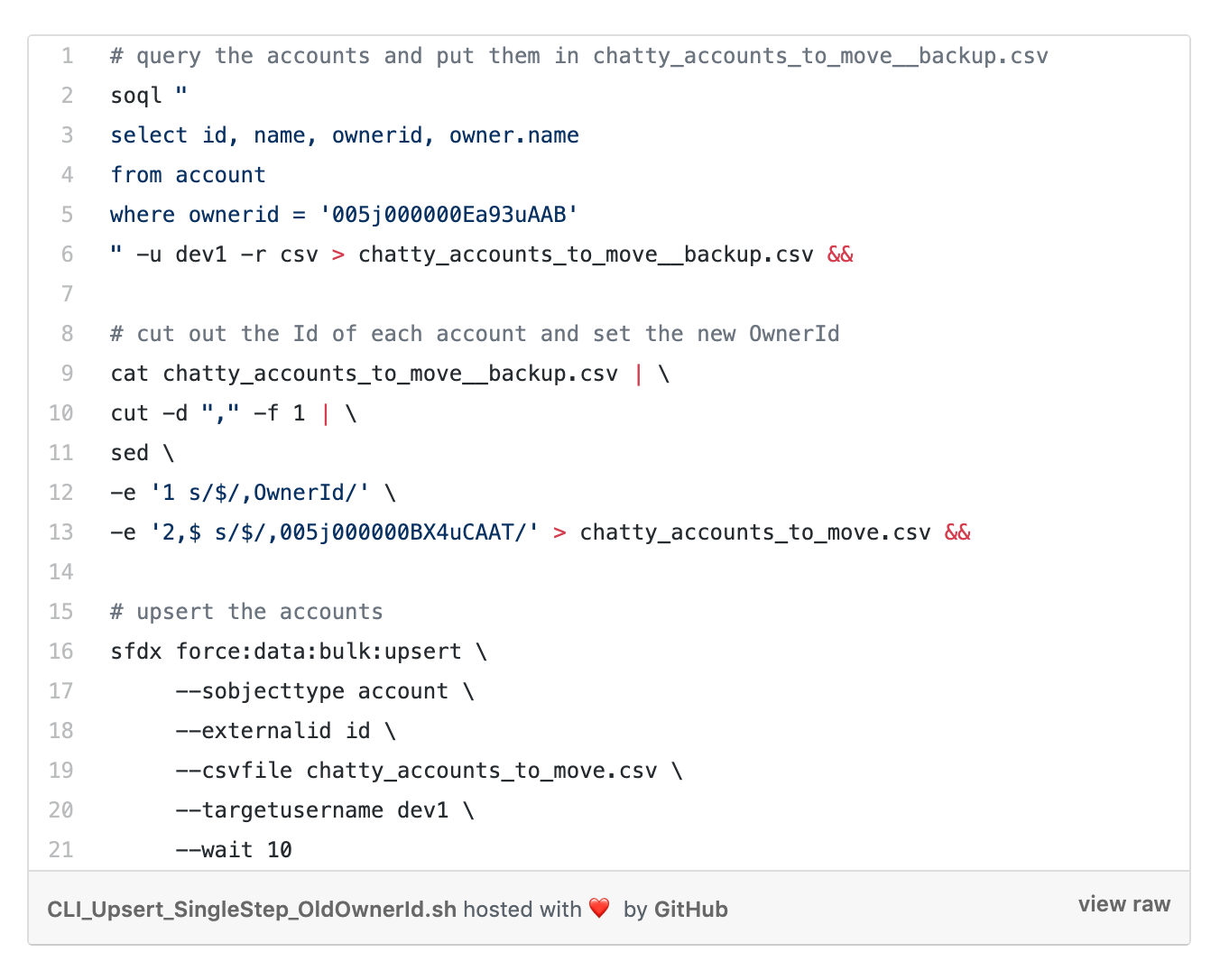Select line number 21

[61, 850]
